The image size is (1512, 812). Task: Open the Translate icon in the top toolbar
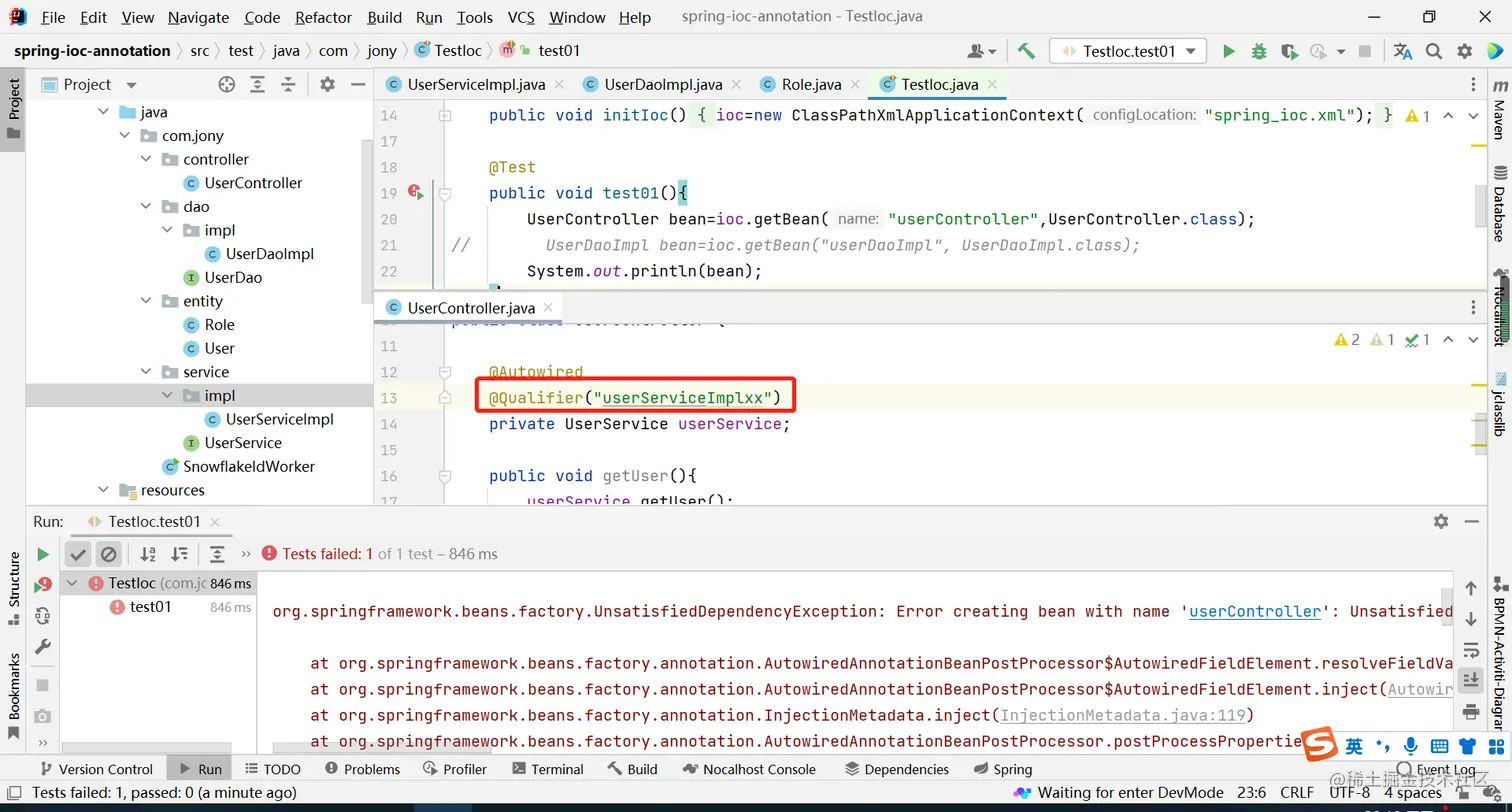click(1403, 51)
